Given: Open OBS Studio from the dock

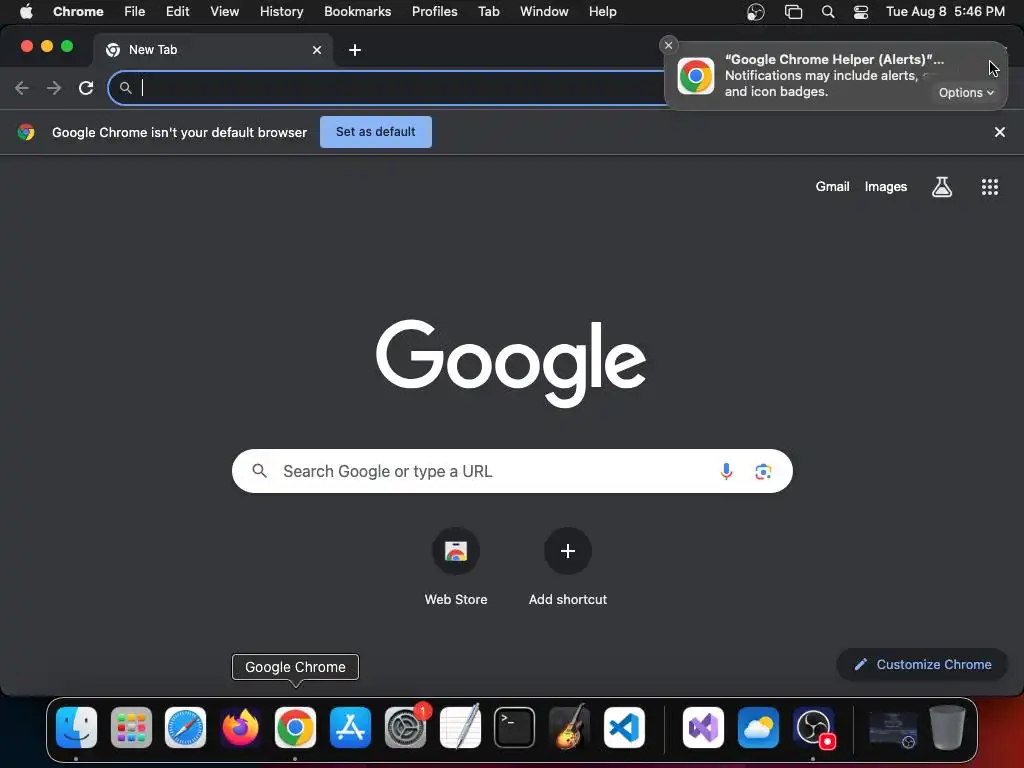Looking at the screenshot, I should [x=813, y=727].
